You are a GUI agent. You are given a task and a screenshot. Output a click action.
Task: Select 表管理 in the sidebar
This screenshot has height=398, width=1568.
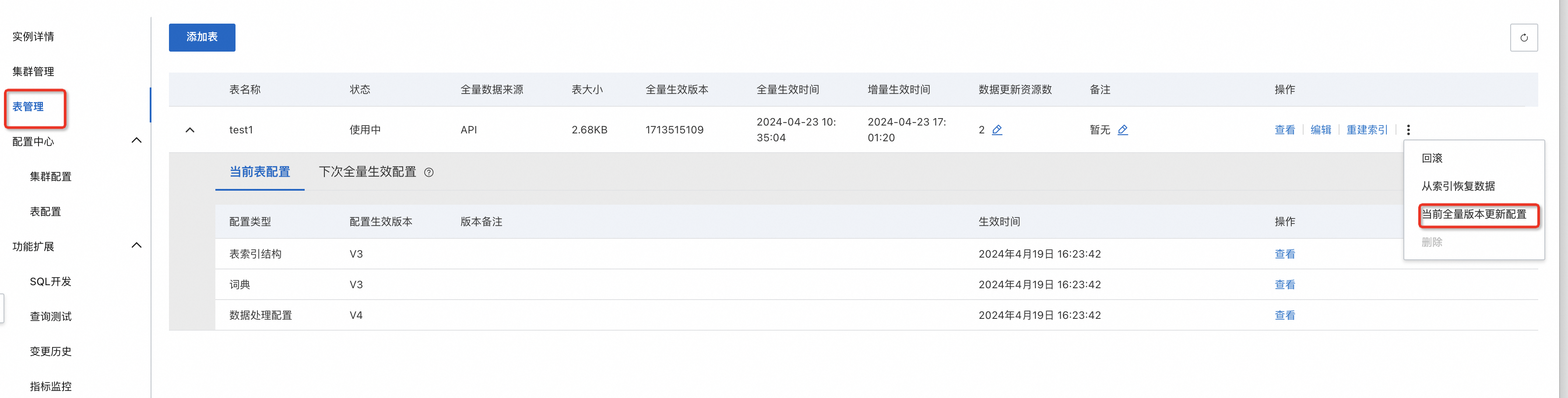coord(28,107)
